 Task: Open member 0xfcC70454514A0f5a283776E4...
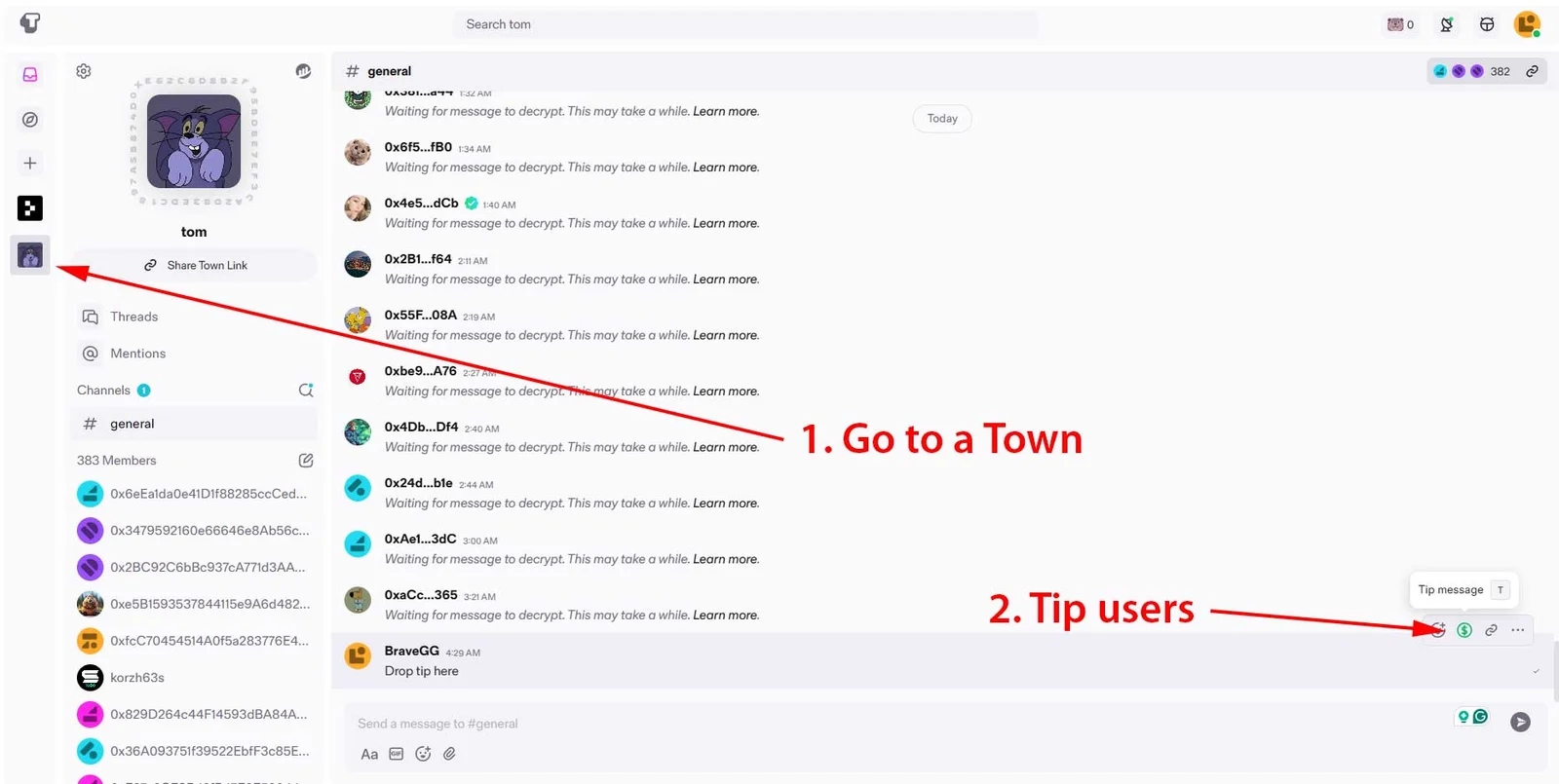tap(195, 641)
